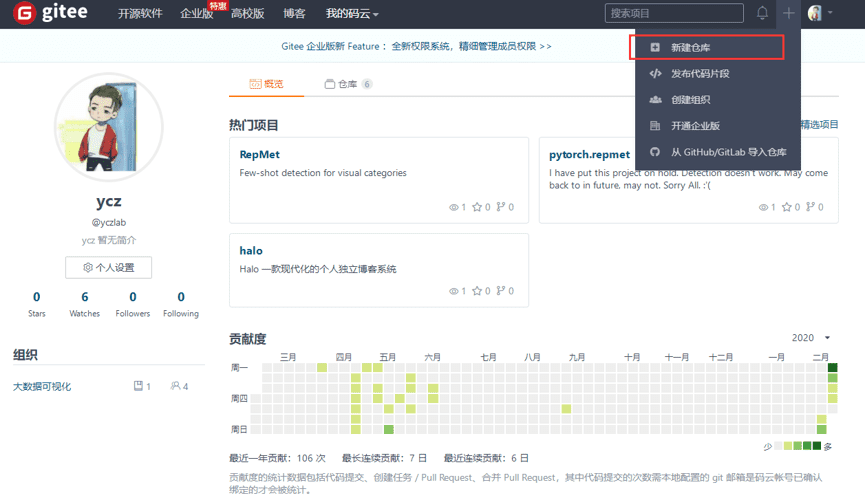
Task: Click inside the 搜索项目 search box
Action: click(674, 13)
